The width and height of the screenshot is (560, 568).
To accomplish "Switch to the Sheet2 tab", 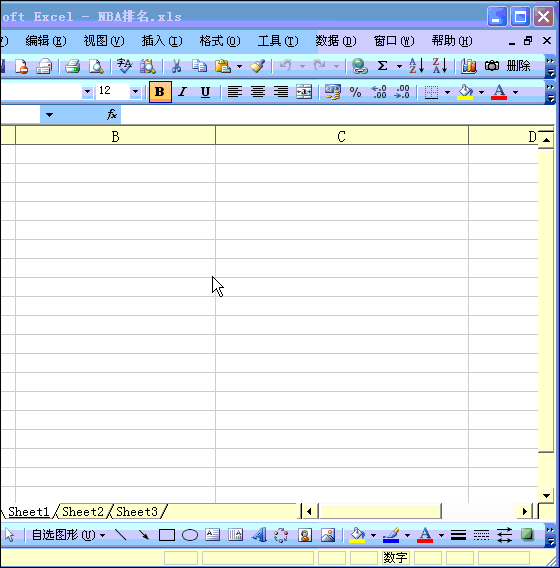I will pos(83,512).
